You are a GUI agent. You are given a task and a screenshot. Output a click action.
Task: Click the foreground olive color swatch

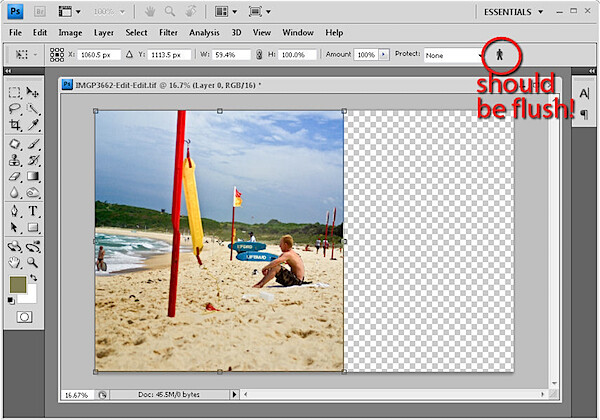click(x=18, y=284)
